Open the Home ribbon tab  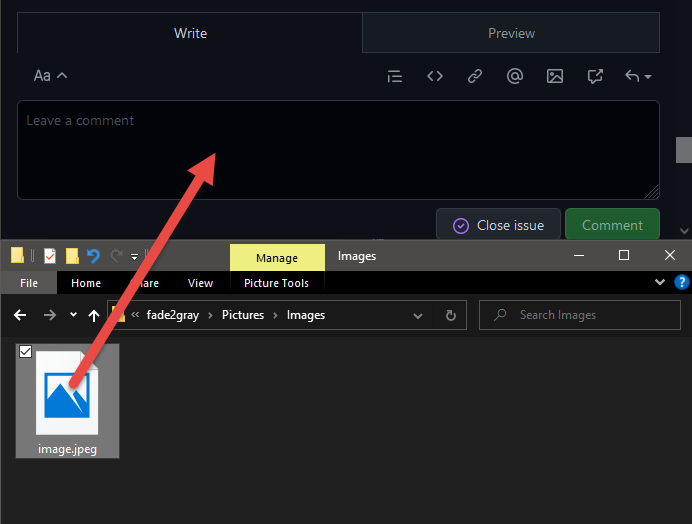click(x=86, y=283)
